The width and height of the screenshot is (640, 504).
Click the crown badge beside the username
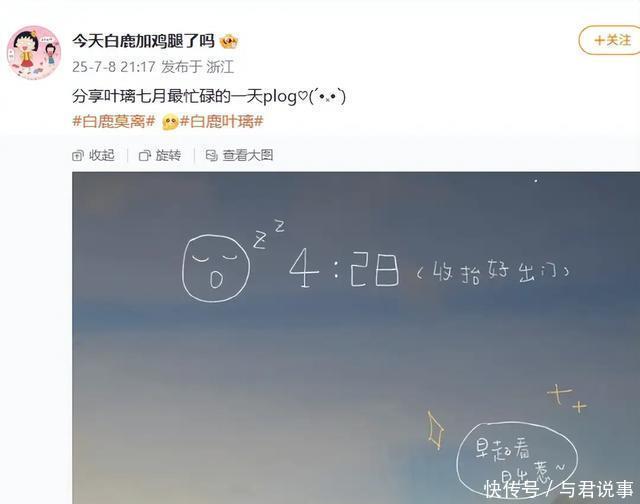229,41
